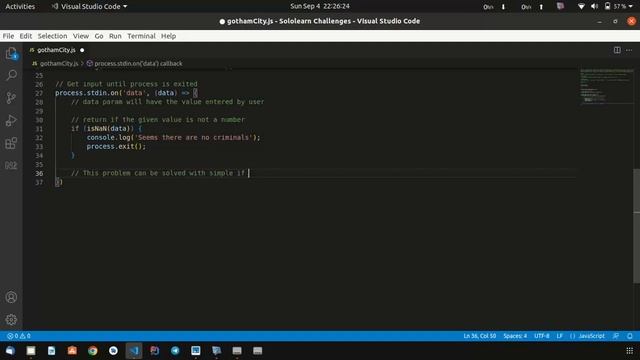This screenshot has height=360, width=640.
Task: Click the unsaved dot on gothamCity.js tab
Action: point(82,50)
